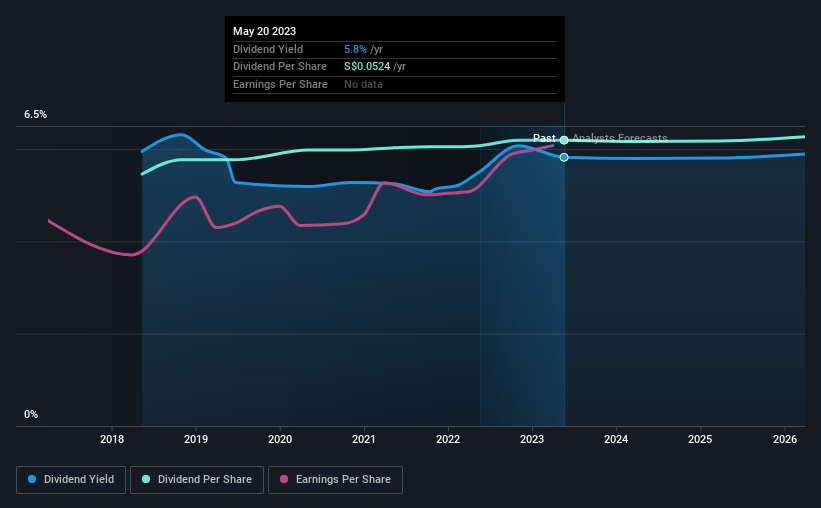This screenshot has height=508, width=821.
Task: Click the No data earnings value
Action: point(363,84)
